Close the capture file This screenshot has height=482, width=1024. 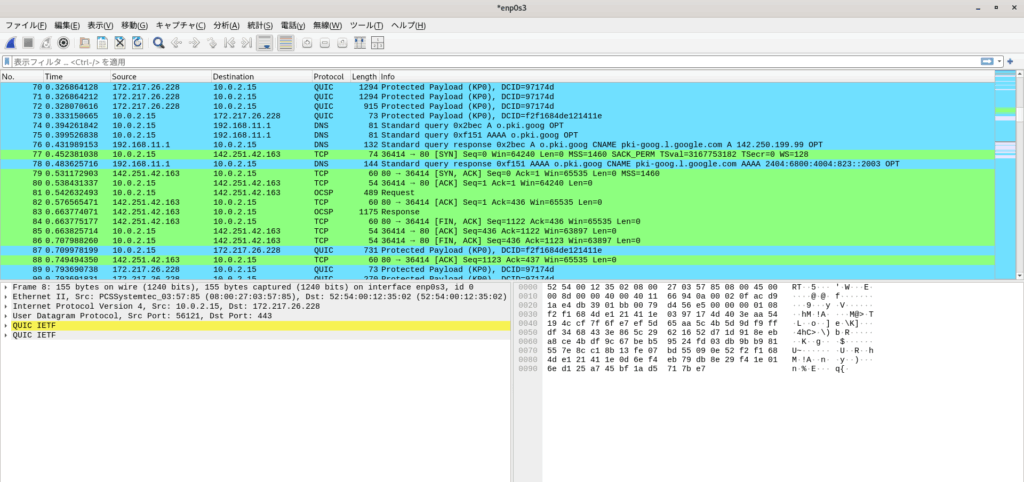point(120,42)
